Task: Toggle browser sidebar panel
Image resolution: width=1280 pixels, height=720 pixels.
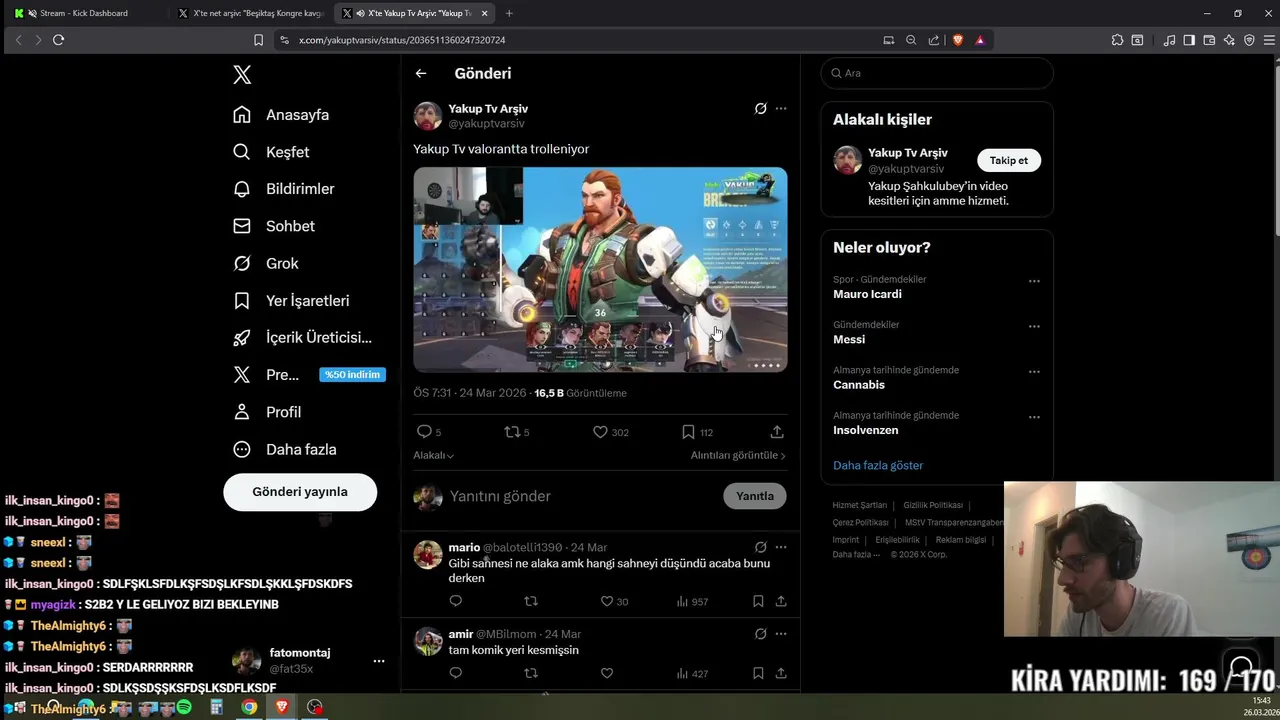Action: [1189, 40]
